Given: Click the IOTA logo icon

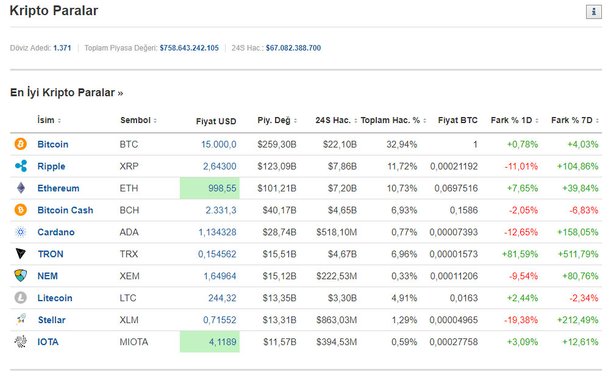Looking at the screenshot, I should [x=21, y=342].
